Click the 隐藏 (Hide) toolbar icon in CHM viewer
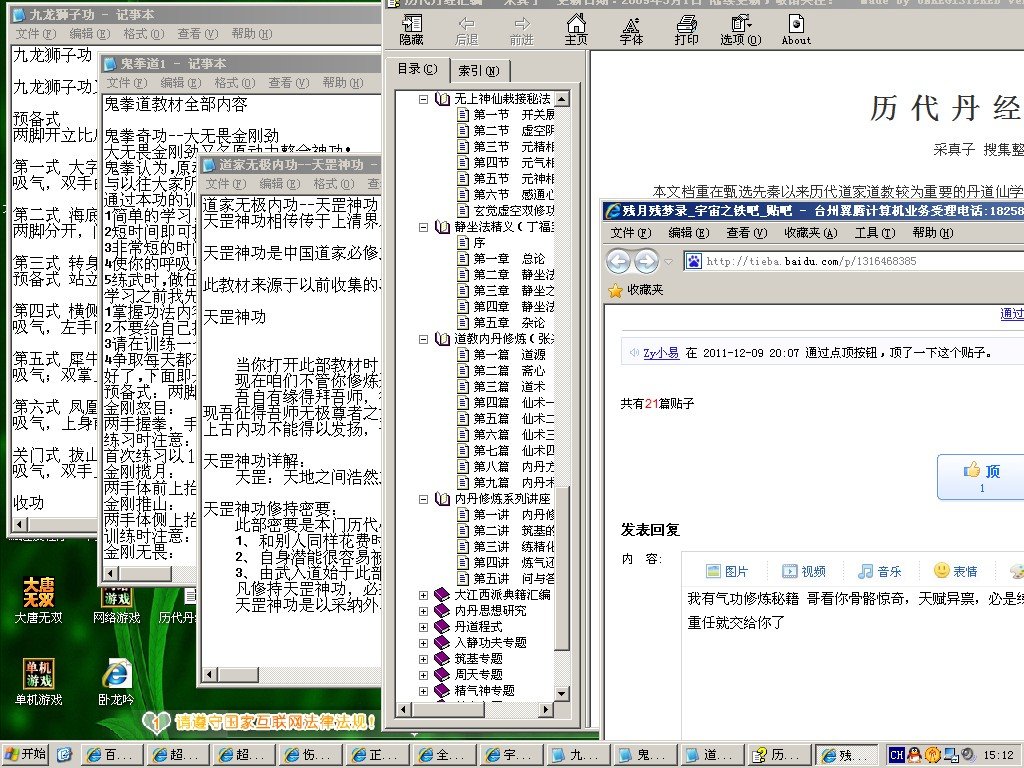The height and width of the screenshot is (768, 1024). pos(411,31)
